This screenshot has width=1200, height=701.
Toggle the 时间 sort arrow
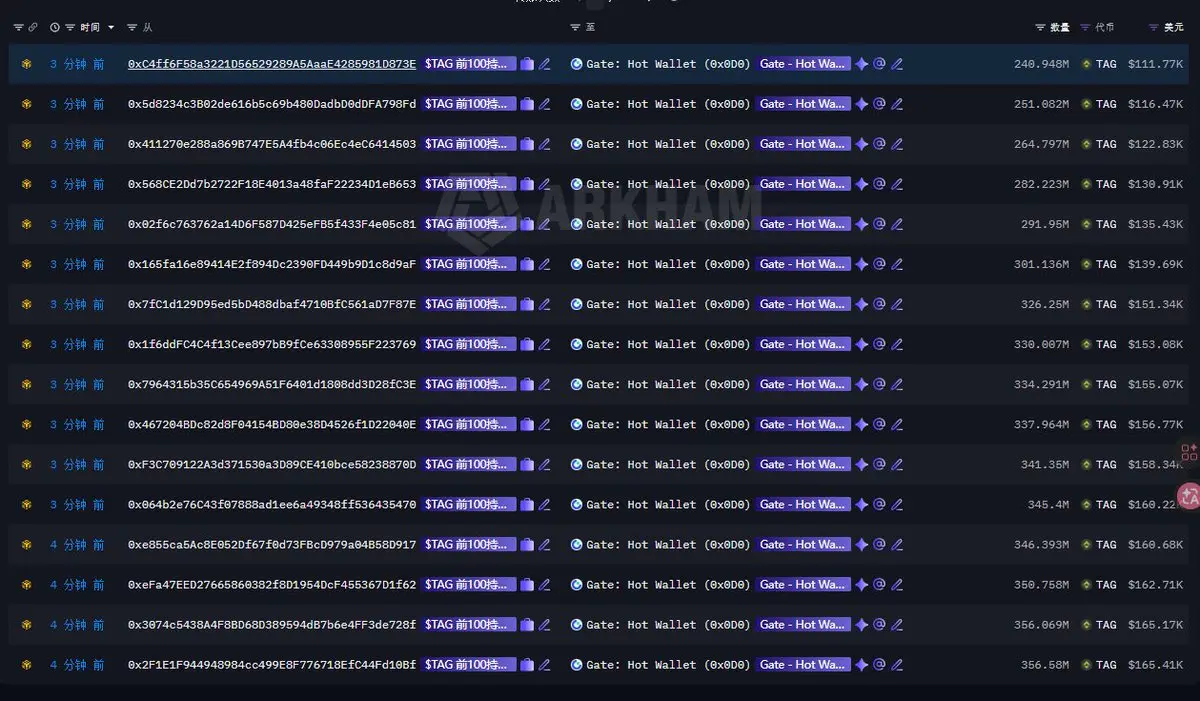click(x=111, y=28)
